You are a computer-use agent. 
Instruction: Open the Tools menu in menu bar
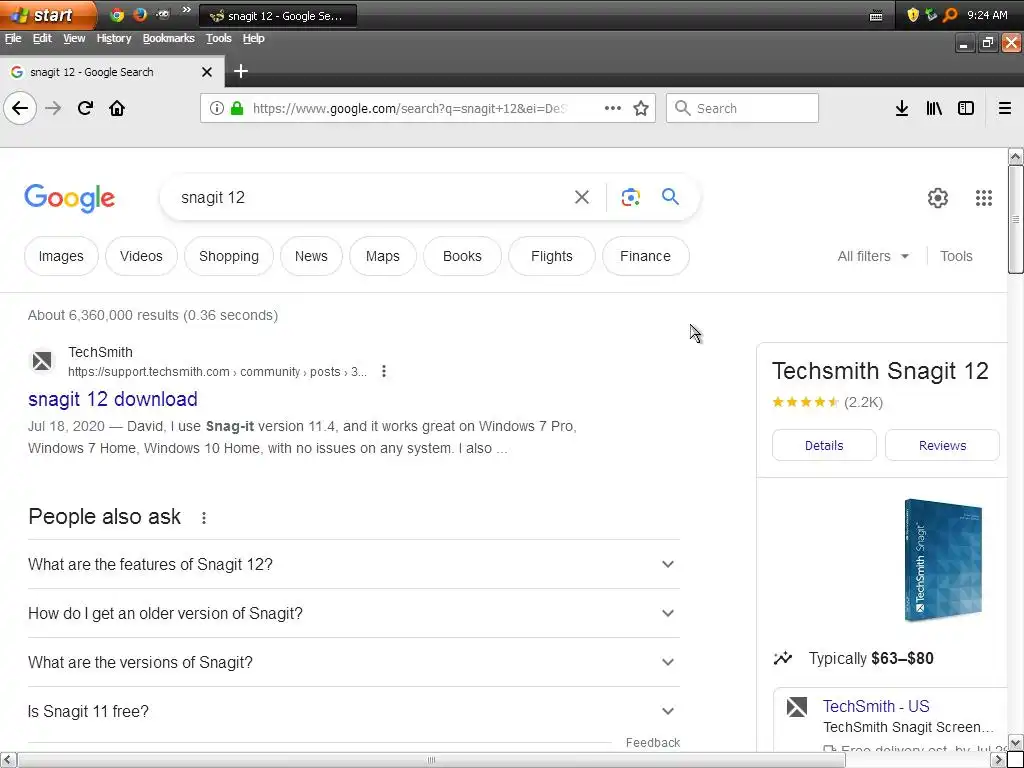tap(219, 39)
